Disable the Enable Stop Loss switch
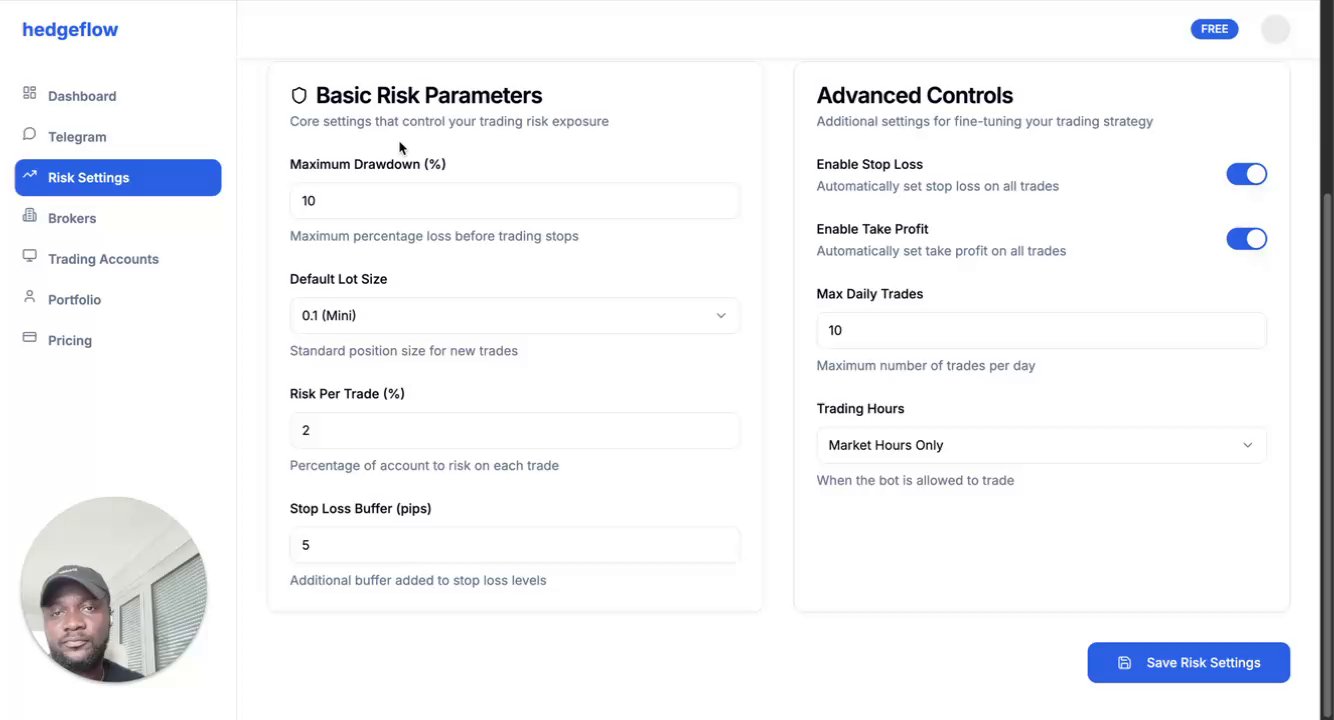The image size is (1334, 720). (x=1246, y=174)
